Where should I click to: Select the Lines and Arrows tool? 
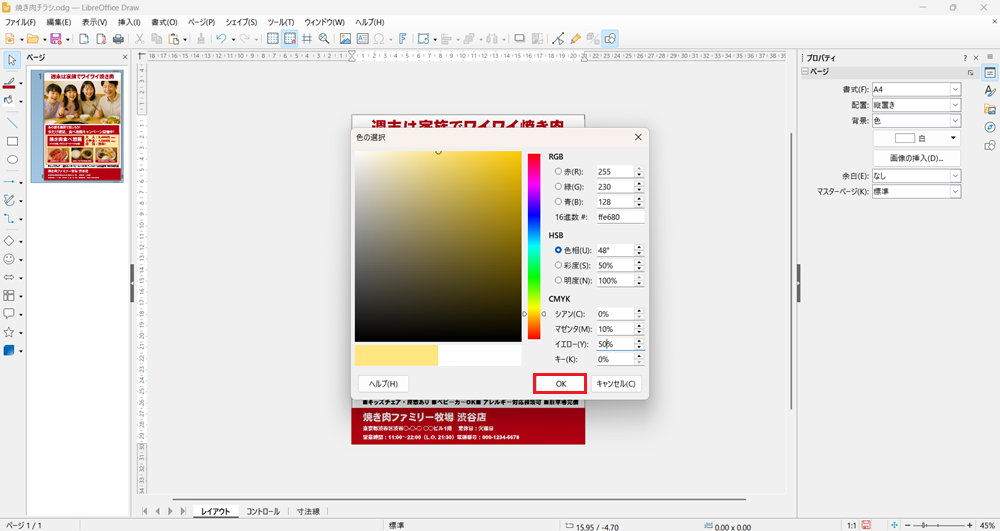point(9,182)
